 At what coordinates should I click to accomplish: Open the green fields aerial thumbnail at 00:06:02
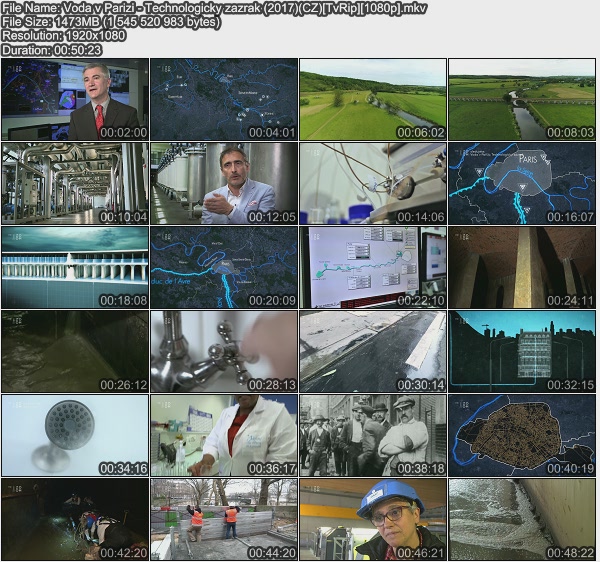click(x=373, y=99)
